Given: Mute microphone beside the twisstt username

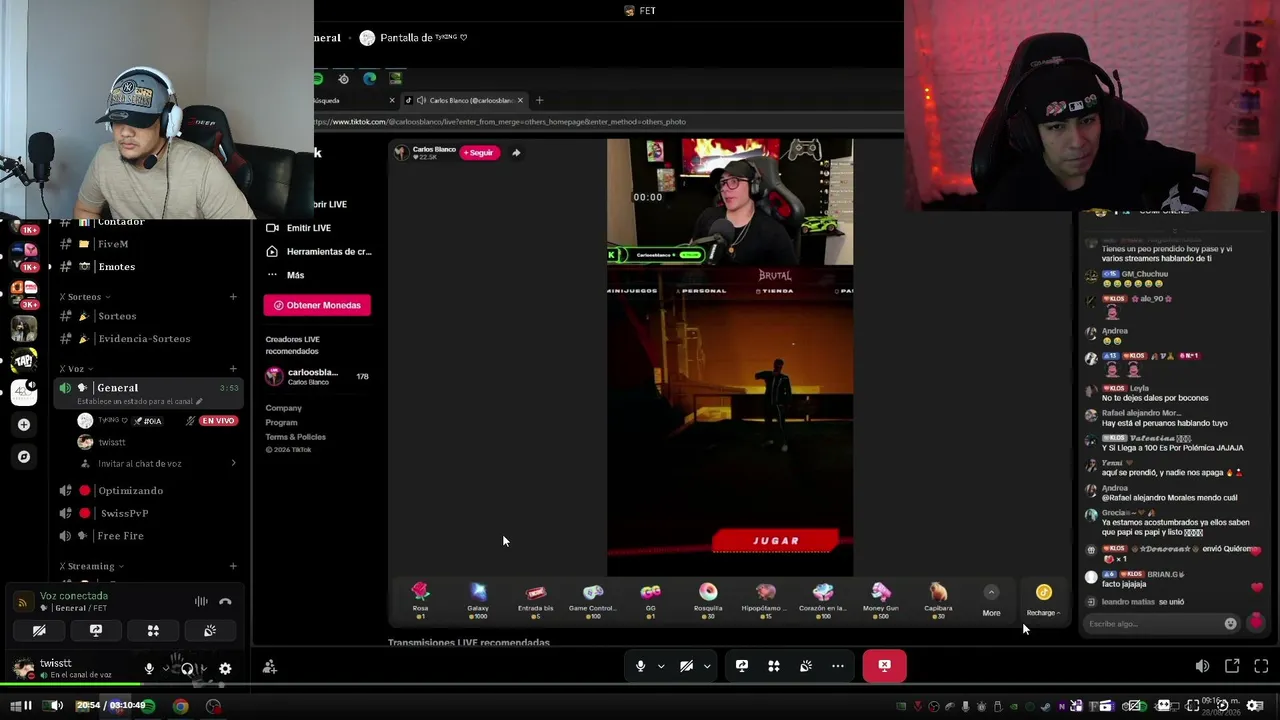Looking at the screenshot, I should click(149, 669).
